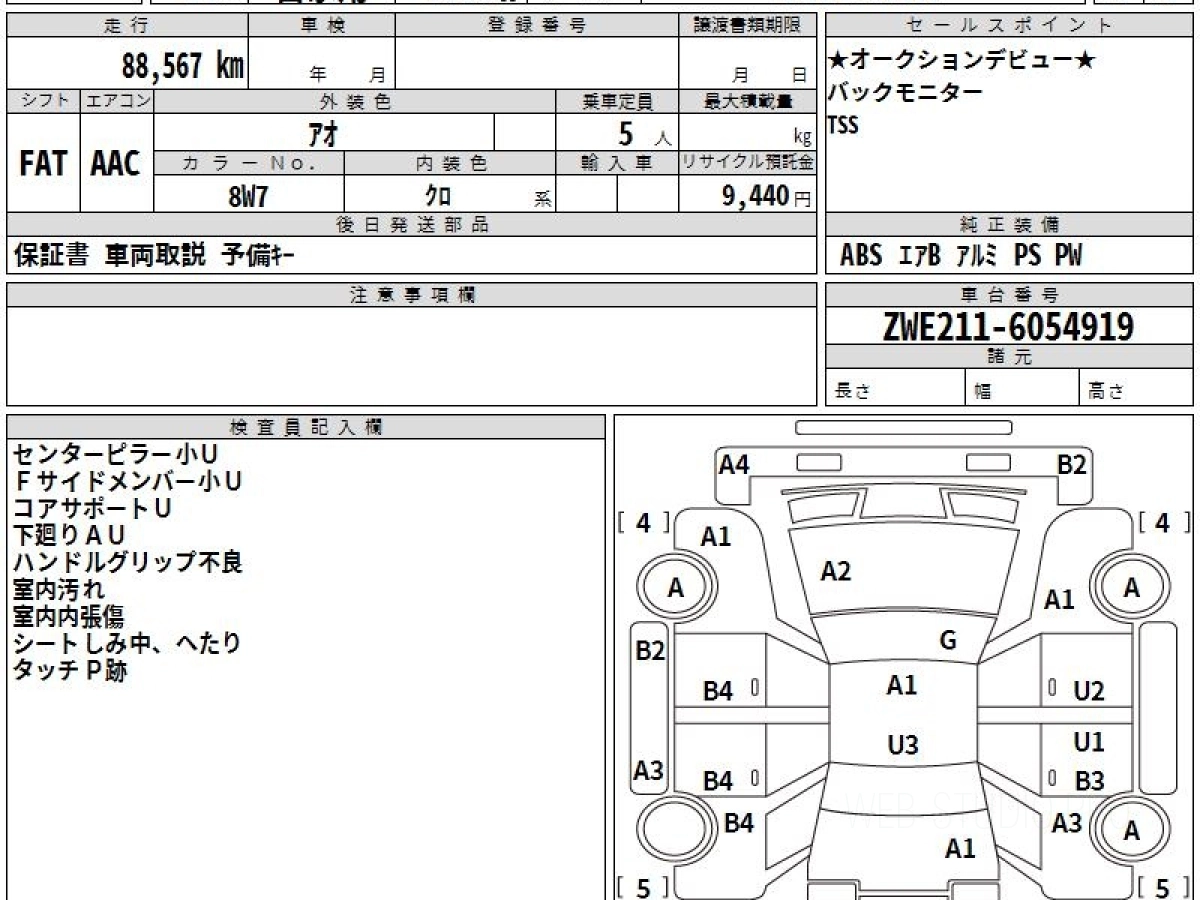Viewport: 1200px width, 900px height.
Task: Click the 走行 column header
Action: click(127, 26)
